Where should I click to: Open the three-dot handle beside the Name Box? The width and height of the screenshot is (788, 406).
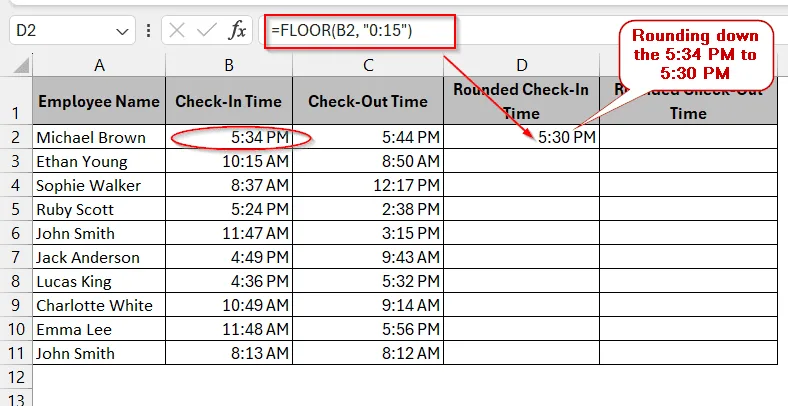[148, 31]
